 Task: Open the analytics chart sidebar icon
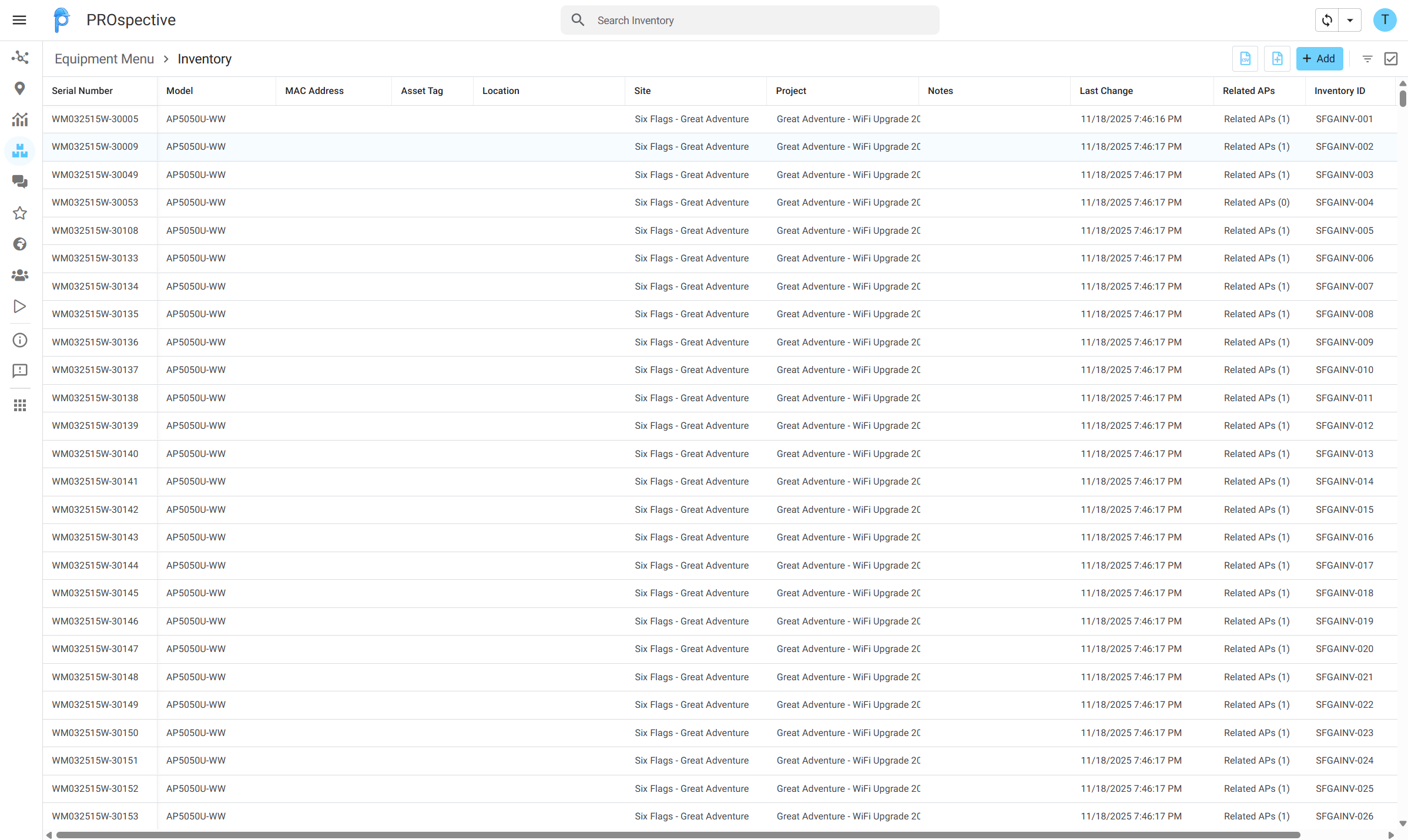tap(20, 120)
